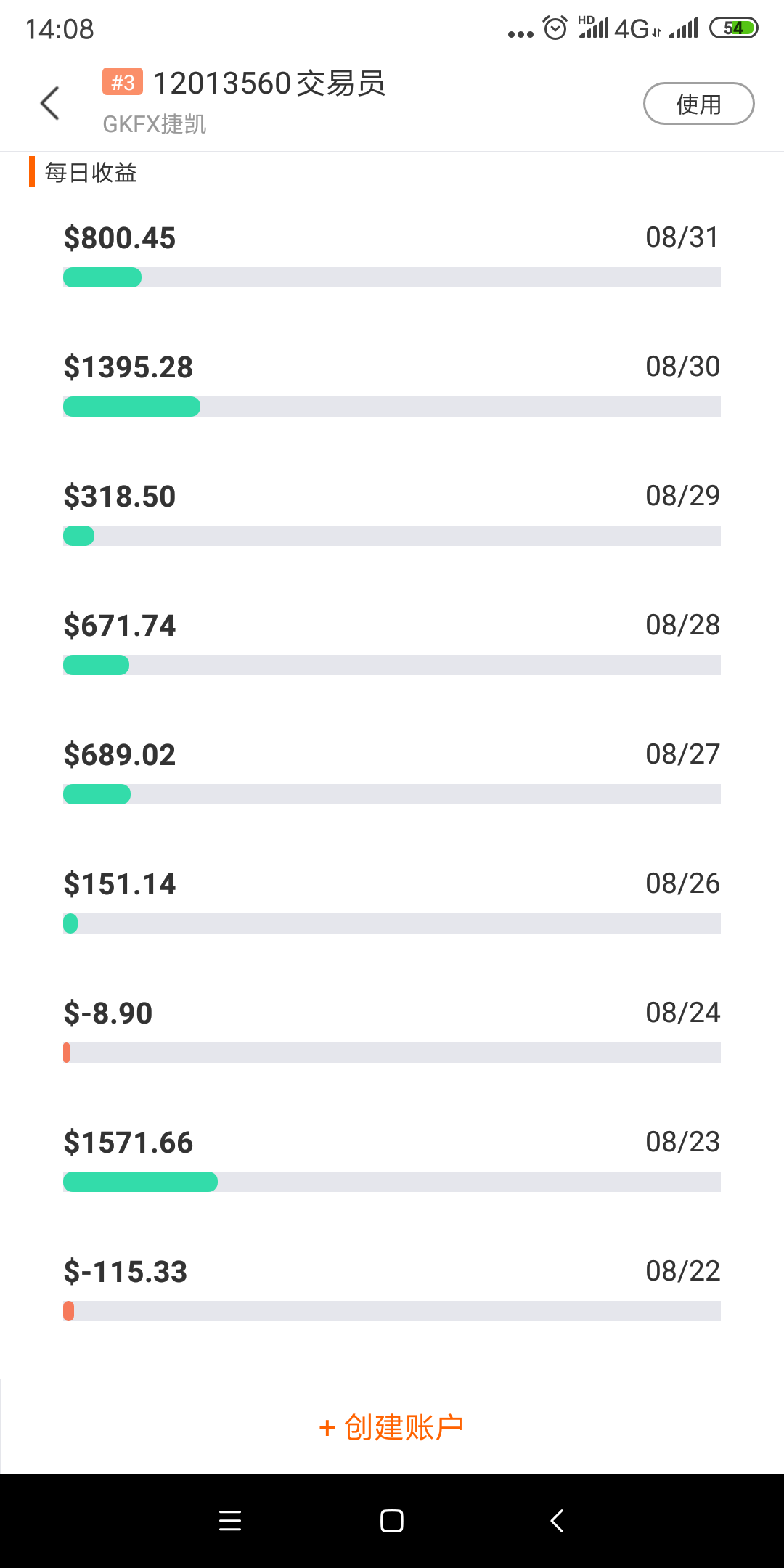Viewport: 784px width, 1568px height.
Task: Select the 08/29 date label
Action: point(682,496)
